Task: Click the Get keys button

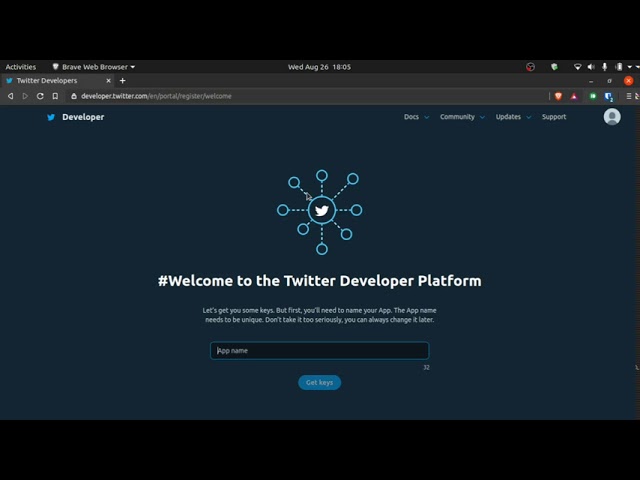Action: (319, 382)
